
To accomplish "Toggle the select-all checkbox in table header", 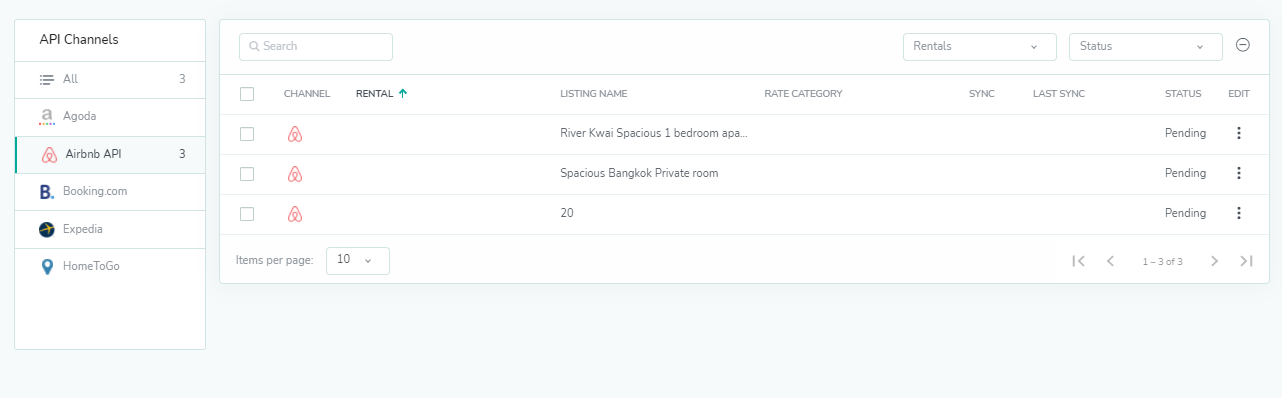I will click(247, 94).
